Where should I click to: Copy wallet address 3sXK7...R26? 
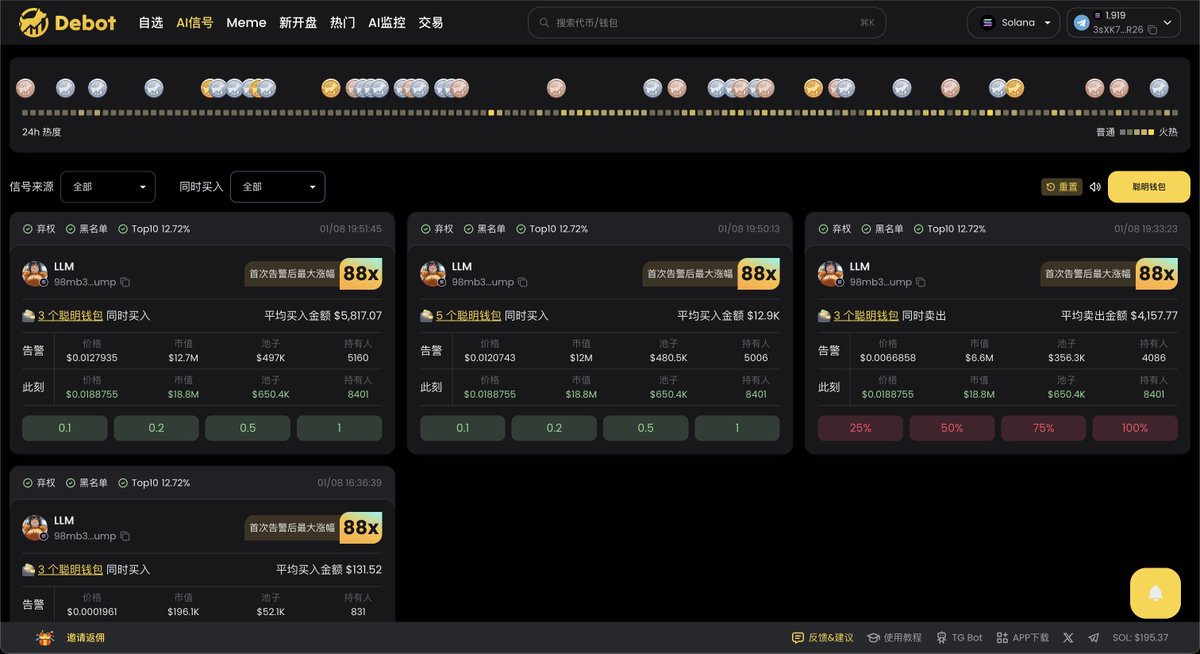[x=1152, y=30]
